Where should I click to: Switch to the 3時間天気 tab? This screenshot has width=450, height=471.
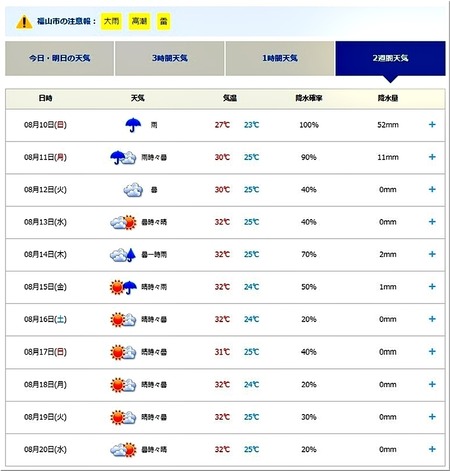170,58
